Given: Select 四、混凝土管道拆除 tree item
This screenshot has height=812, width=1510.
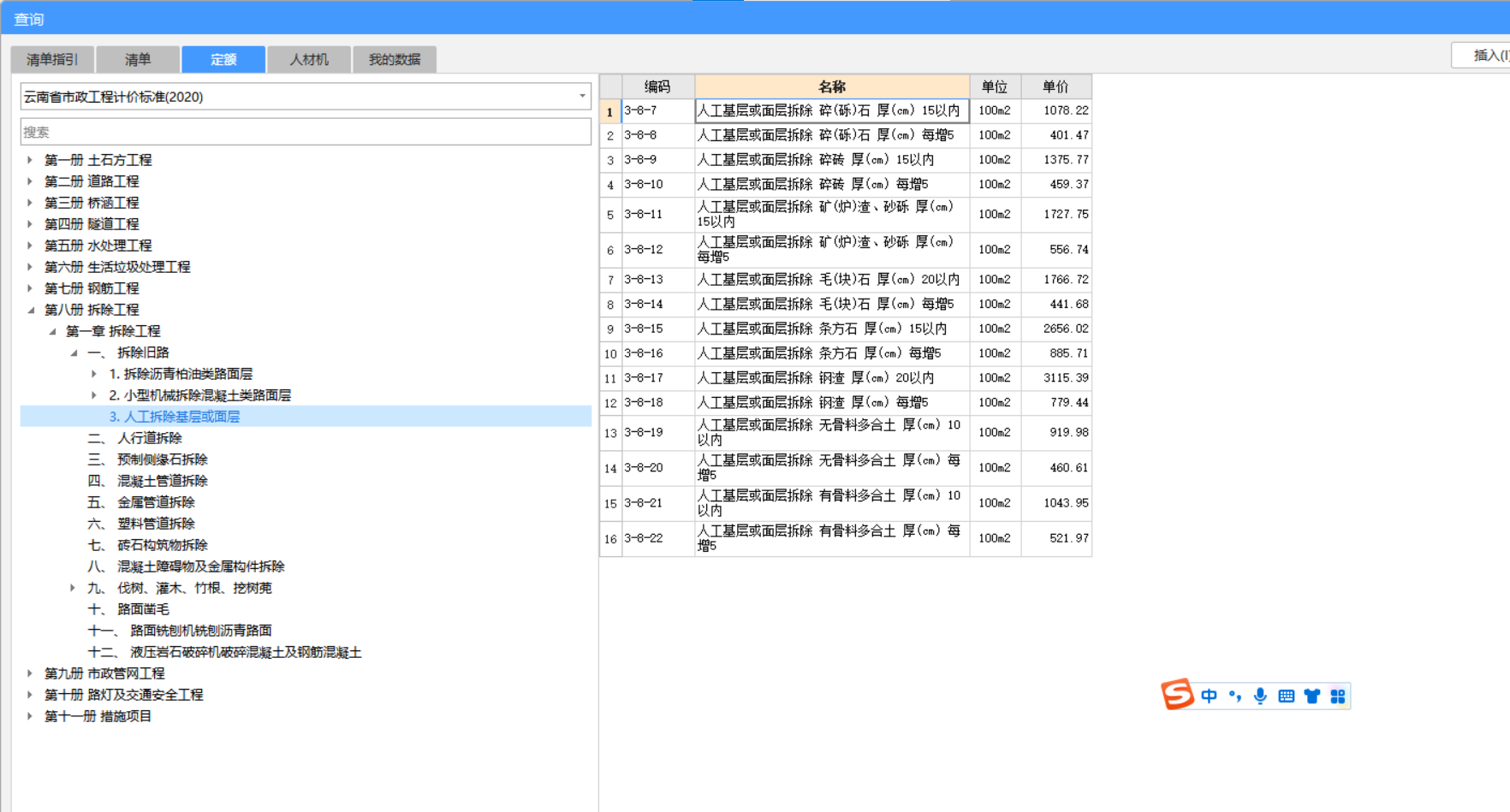Looking at the screenshot, I should [148, 481].
